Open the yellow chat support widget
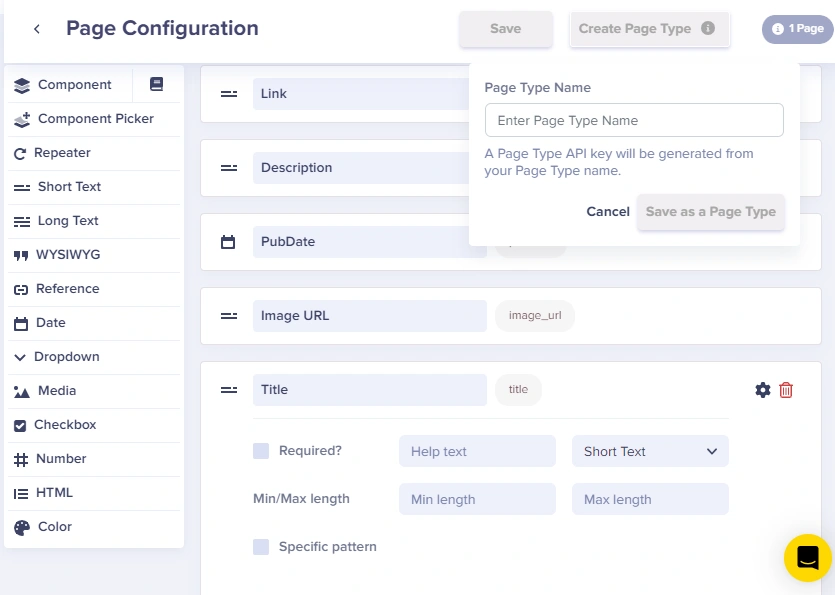Viewport: 835px width, 595px height. (x=807, y=558)
